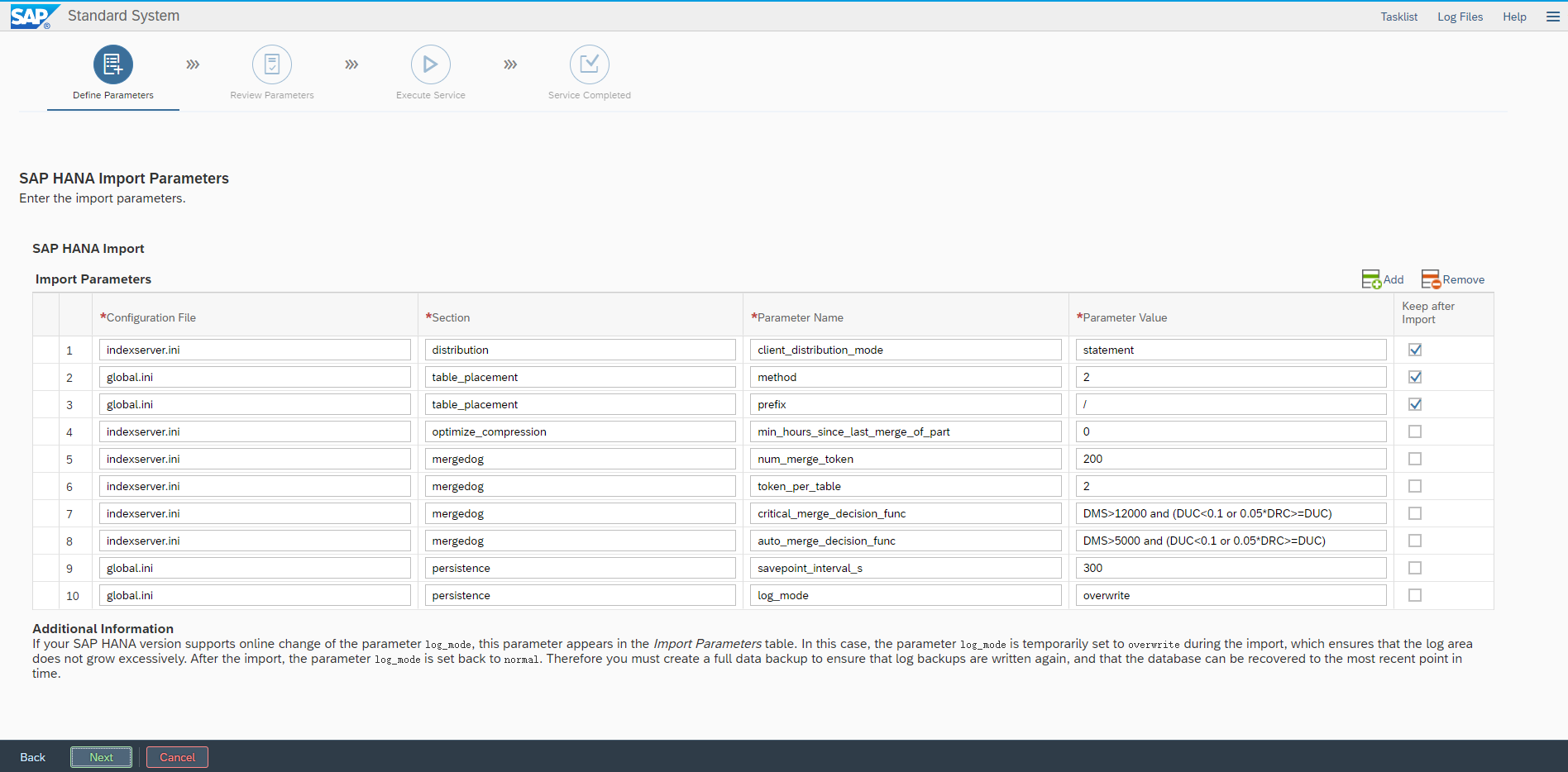1568x772 pixels.
Task: Check Keep after Import for num_merge_token
Action: [x=1415, y=459]
